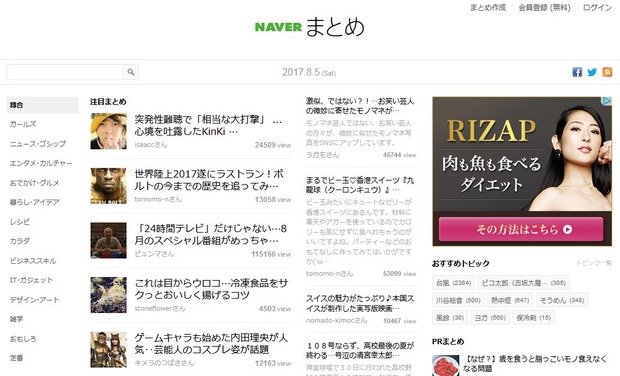Open author stoneflowerさん profile

[x=160, y=308]
